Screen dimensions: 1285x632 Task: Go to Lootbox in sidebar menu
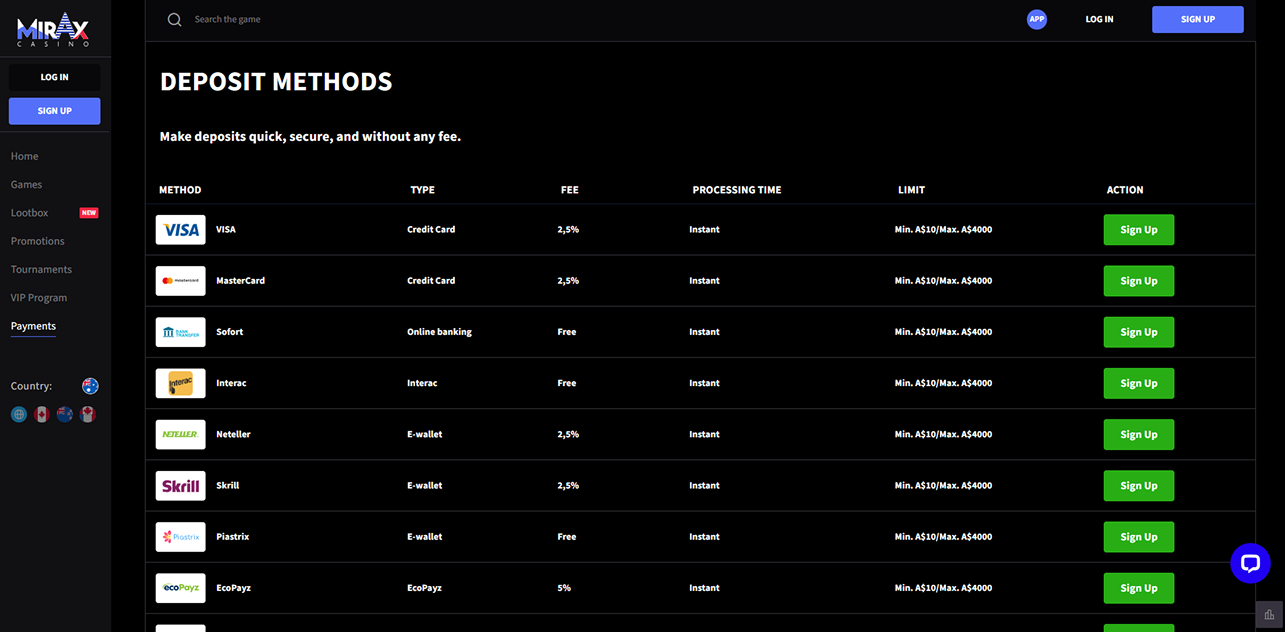pyautogui.click(x=30, y=213)
